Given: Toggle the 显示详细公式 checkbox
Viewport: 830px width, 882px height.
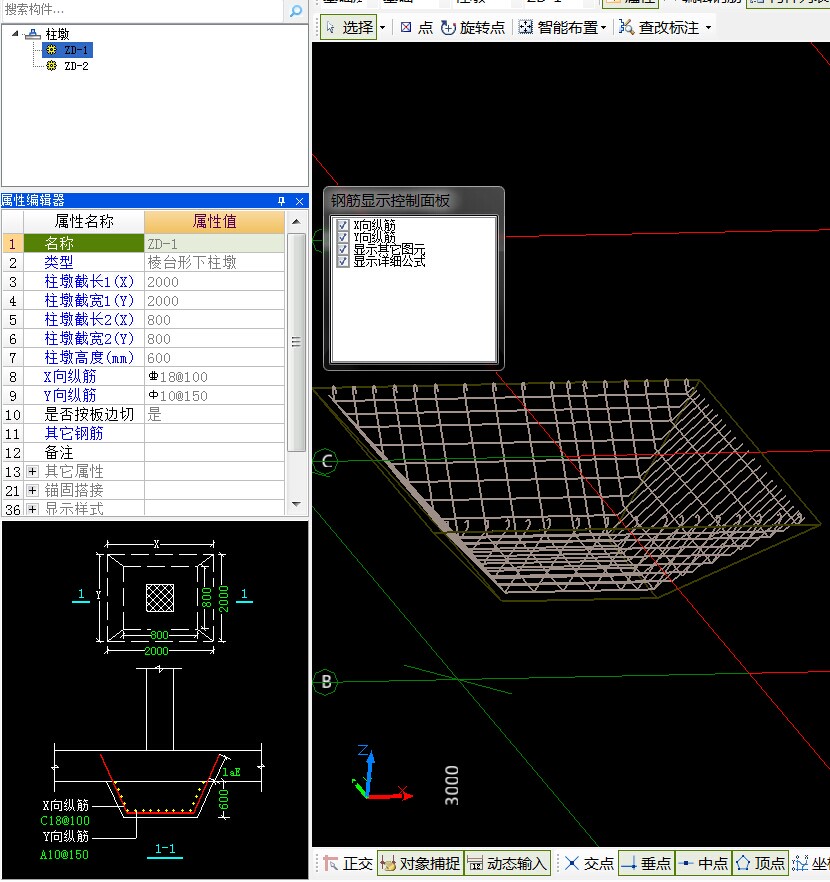Looking at the screenshot, I should pos(343,261).
